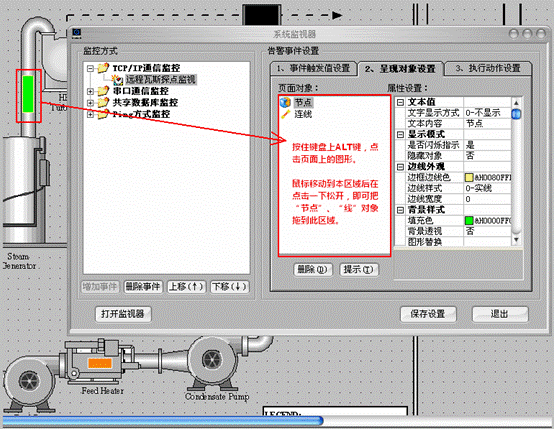Click the 远程瓦斯探点监视 event icon

click(118, 79)
